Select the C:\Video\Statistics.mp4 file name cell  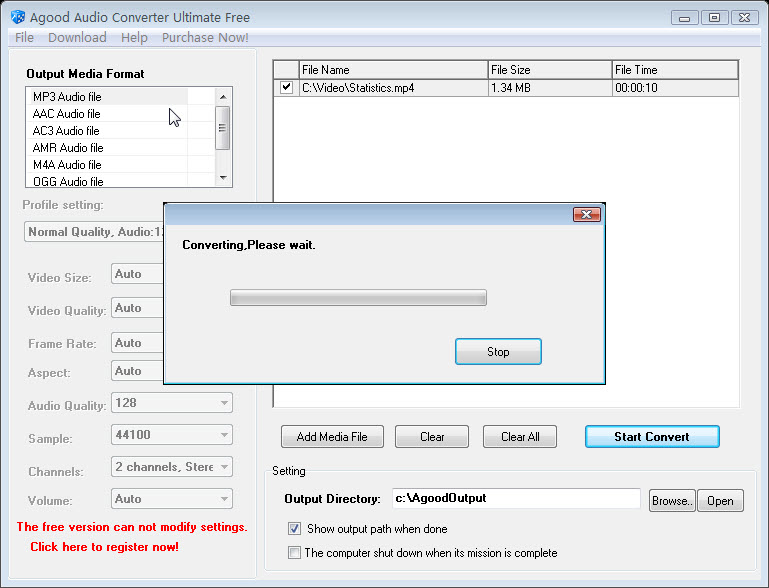[x=393, y=88]
